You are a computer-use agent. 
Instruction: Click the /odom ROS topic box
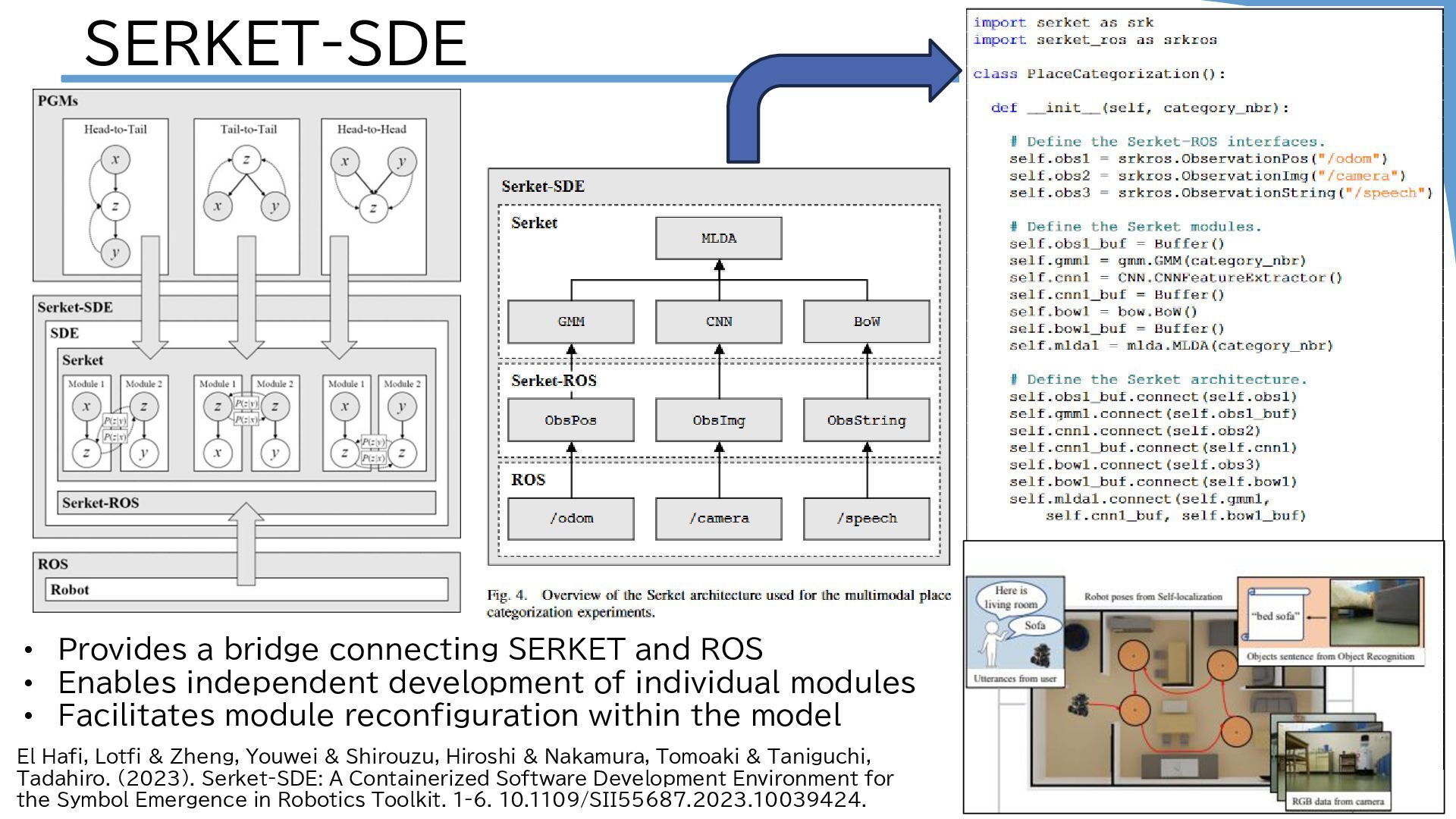pos(570,519)
